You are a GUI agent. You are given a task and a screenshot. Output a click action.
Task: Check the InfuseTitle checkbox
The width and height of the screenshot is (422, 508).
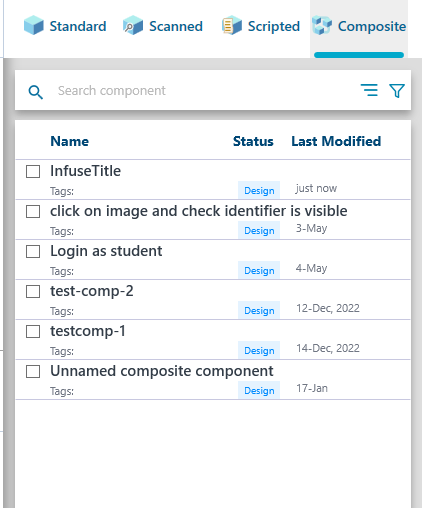coord(33,171)
